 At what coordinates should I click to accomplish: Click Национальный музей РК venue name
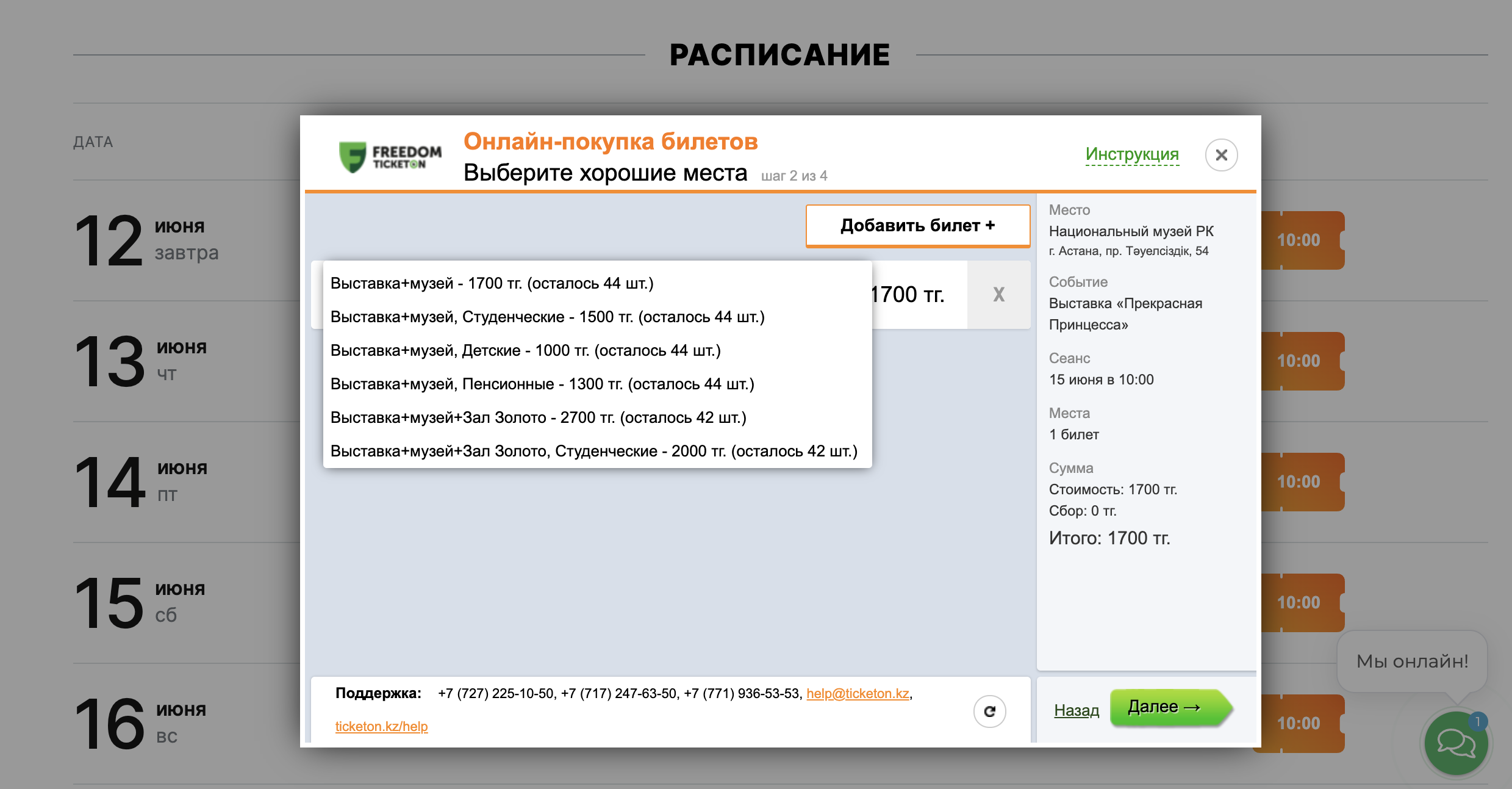click(1131, 231)
